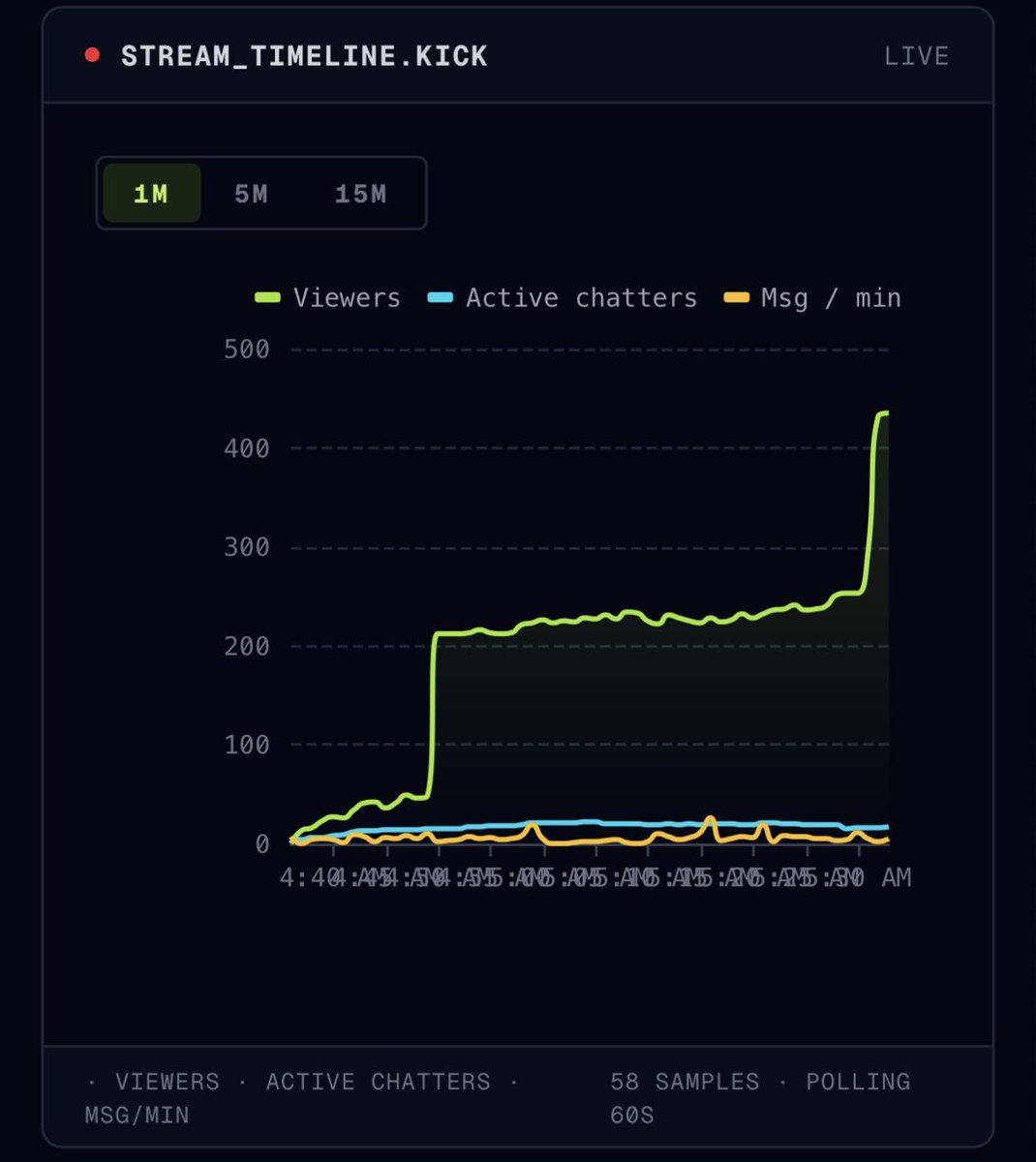Click the red live indicator dot
The width and height of the screenshot is (1036, 1162).
click(x=92, y=55)
